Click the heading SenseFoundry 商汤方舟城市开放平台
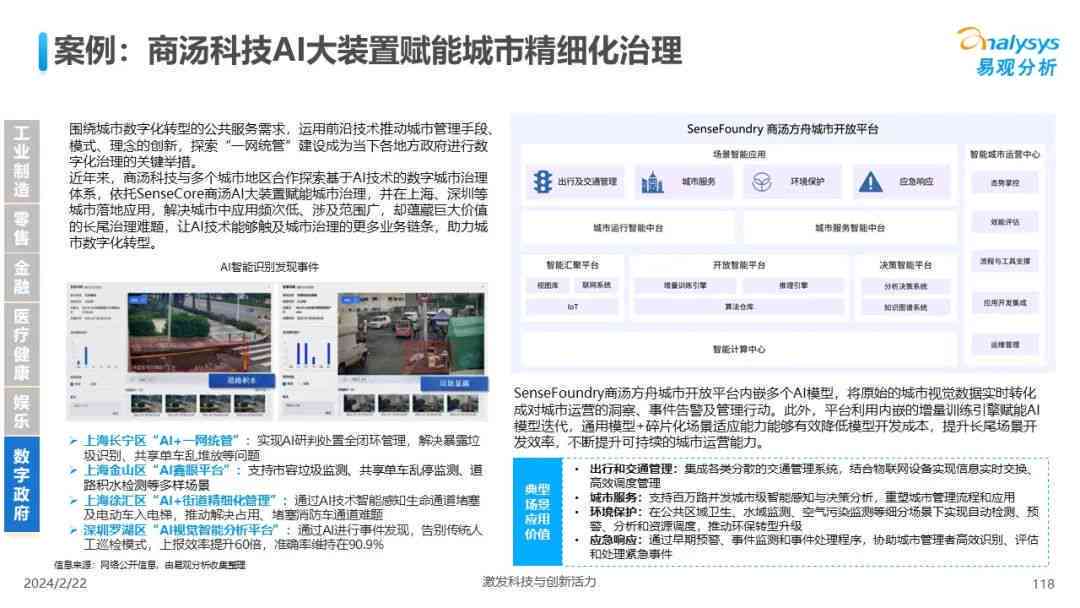1080x608 pixels. click(782, 129)
